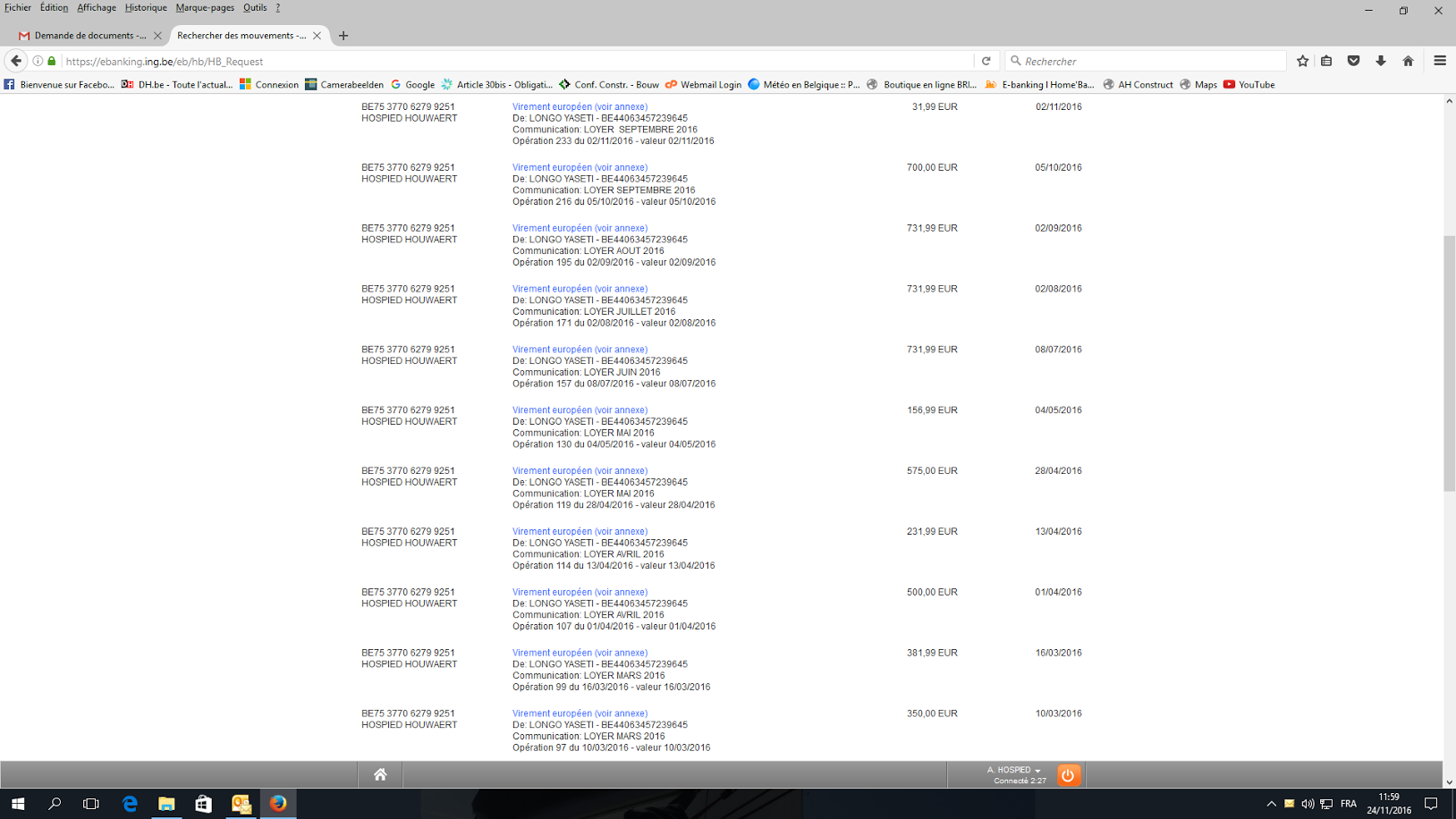Open the Firefox hamburger menu
The width and height of the screenshot is (1456, 819).
click(x=1439, y=61)
